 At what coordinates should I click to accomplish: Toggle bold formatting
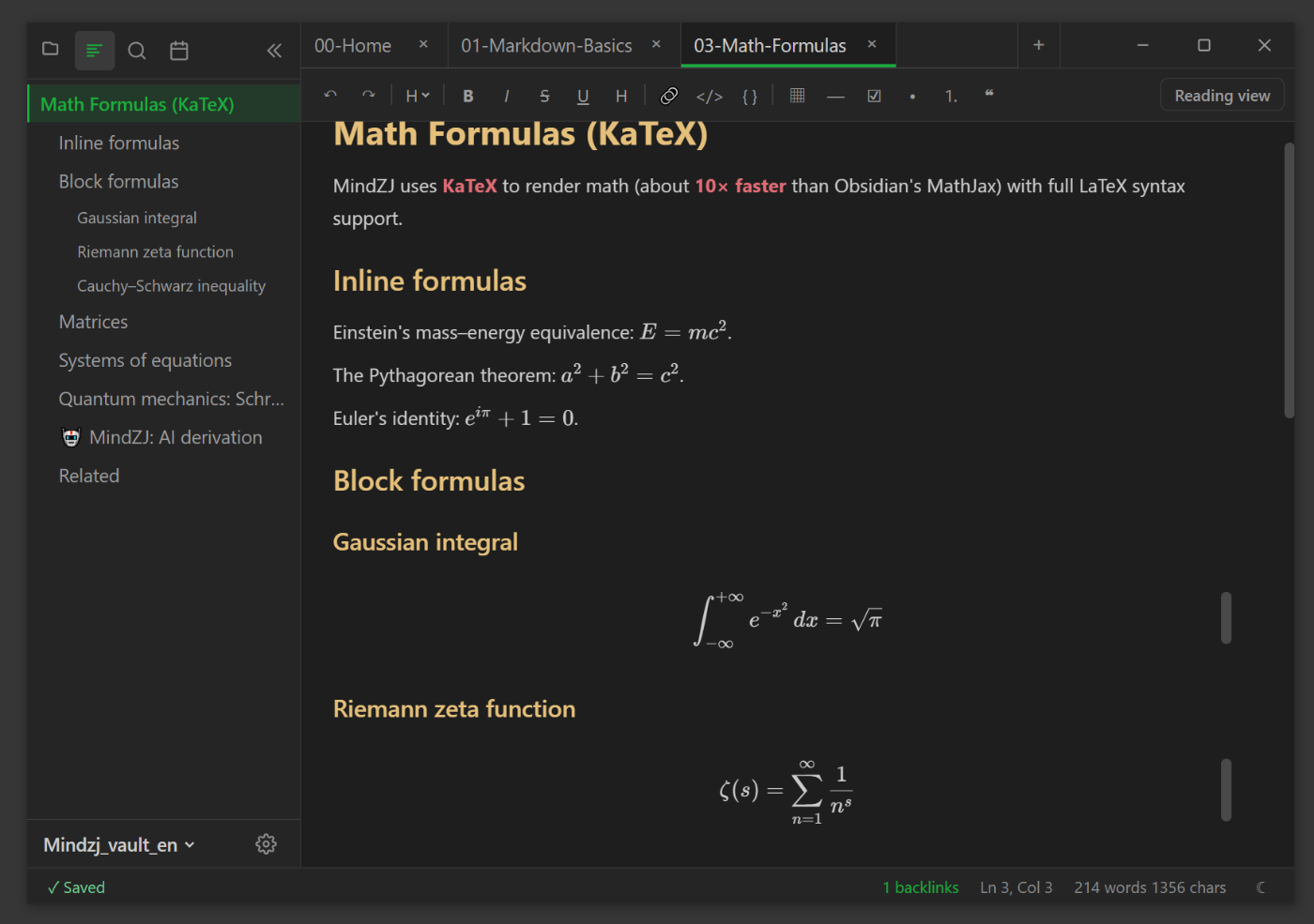468,96
